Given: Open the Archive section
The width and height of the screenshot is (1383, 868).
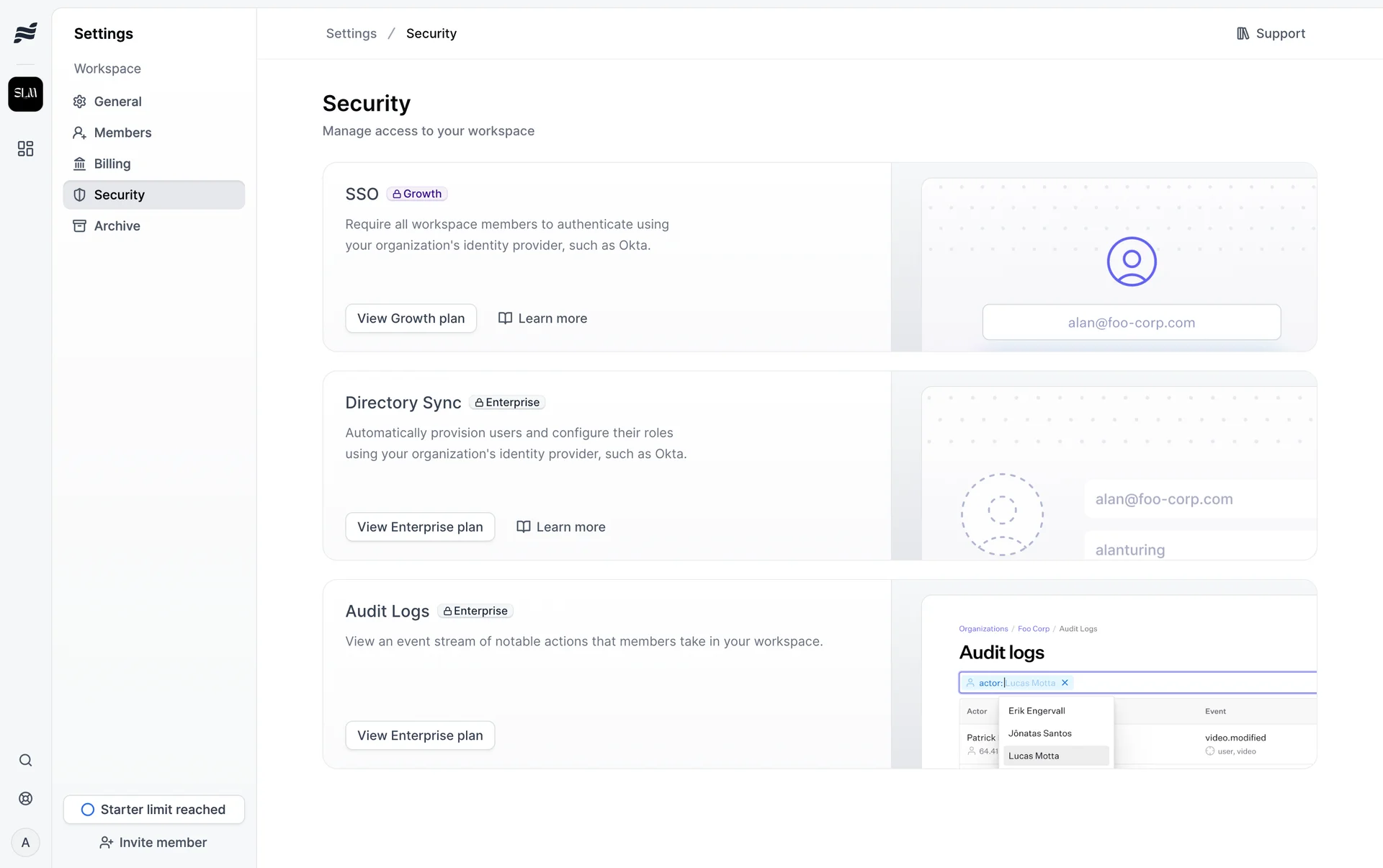Looking at the screenshot, I should point(117,225).
